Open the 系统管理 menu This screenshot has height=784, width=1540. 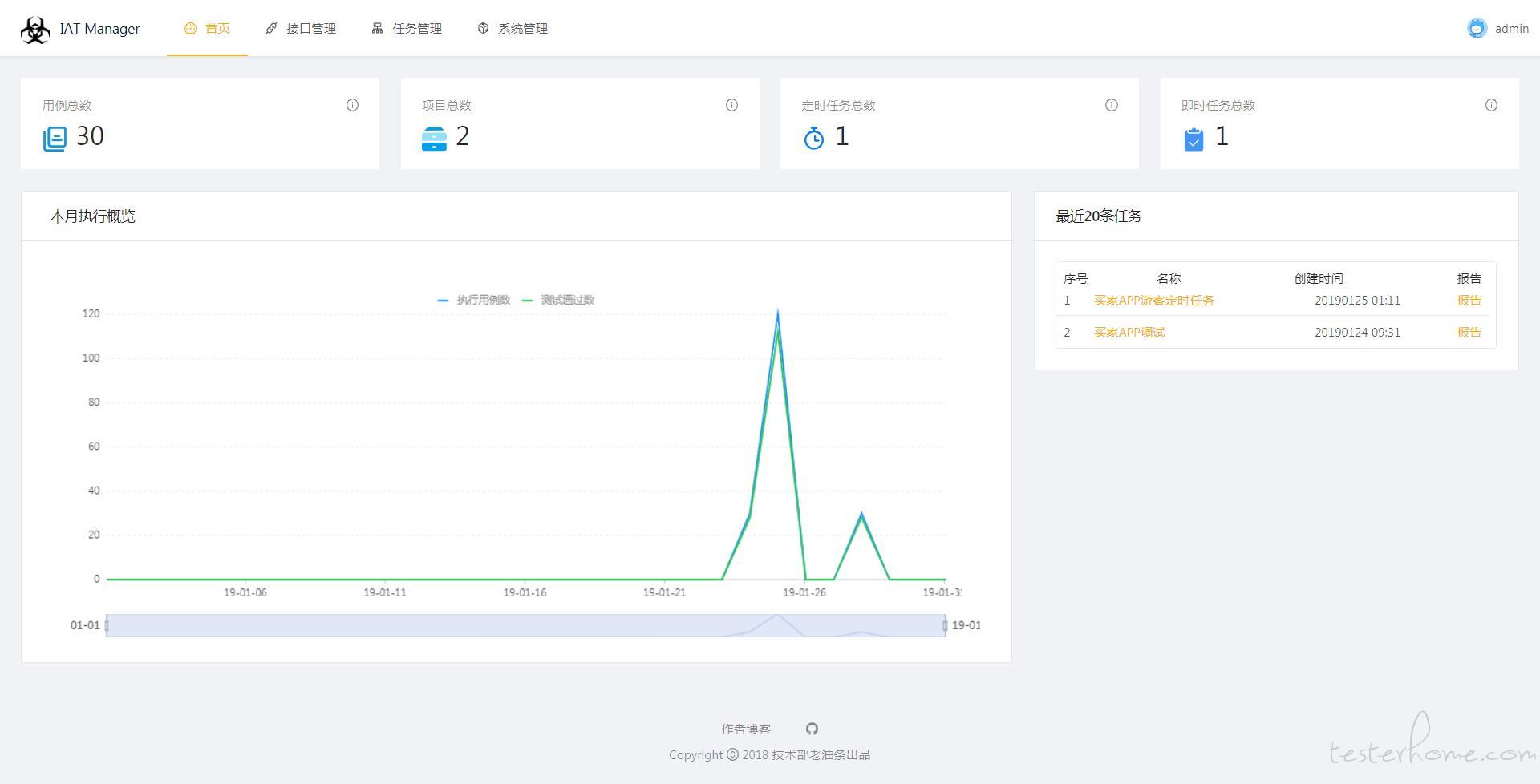click(x=513, y=29)
